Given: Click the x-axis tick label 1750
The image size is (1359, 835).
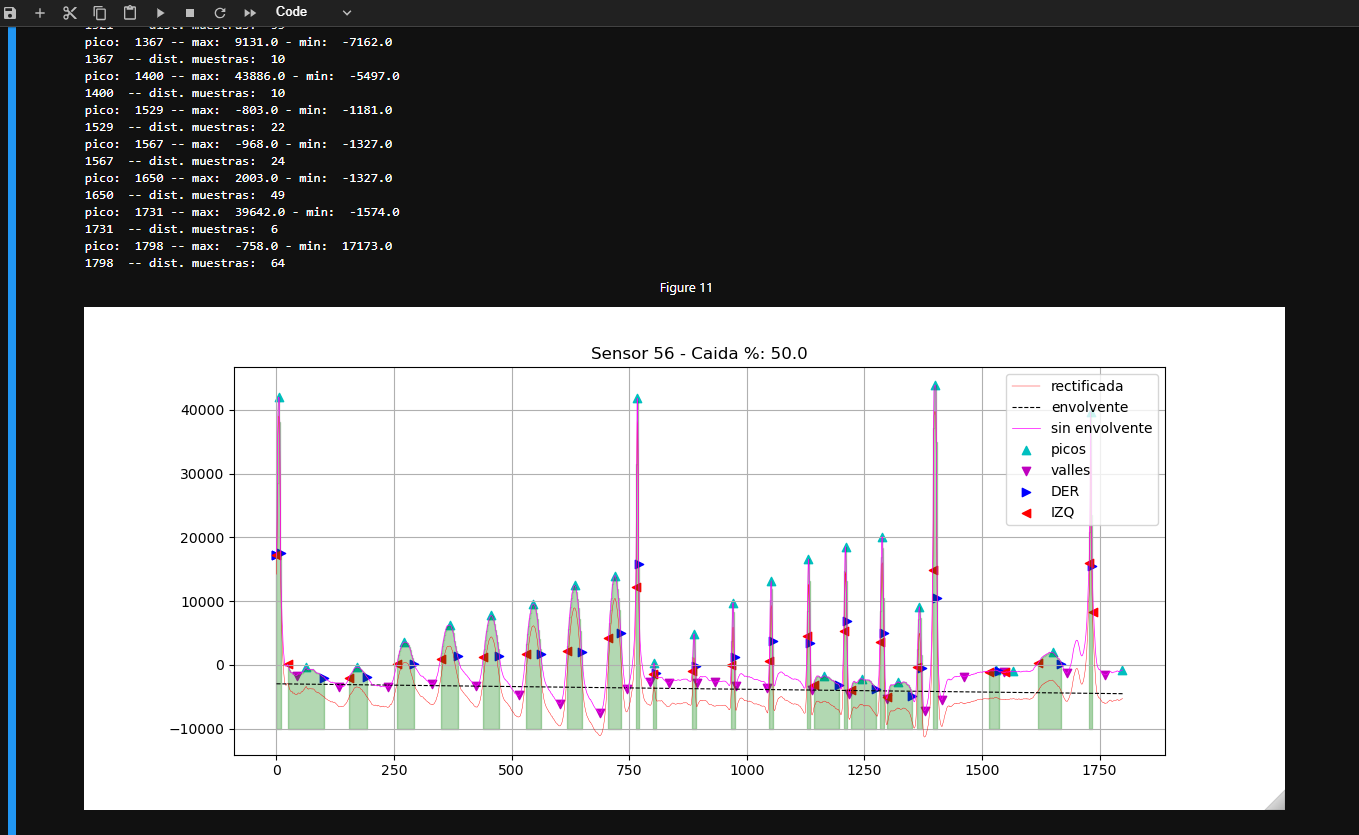Looking at the screenshot, I should point(1099,771).
